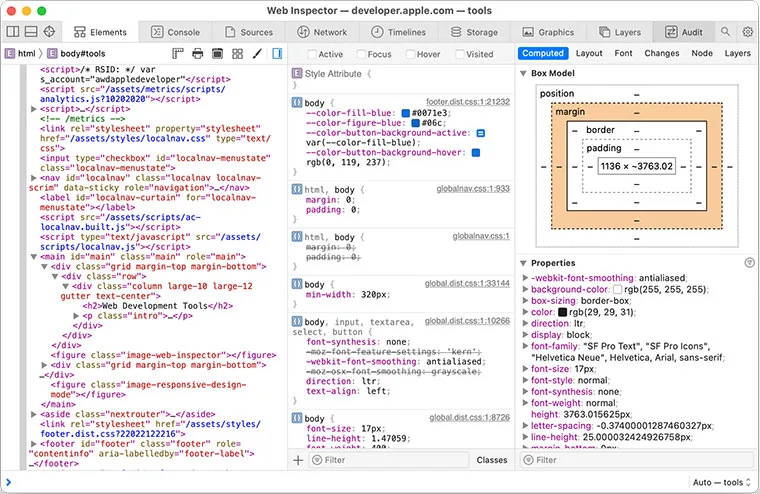
Task: Collapse the Properties section
Action: (523, 263)
